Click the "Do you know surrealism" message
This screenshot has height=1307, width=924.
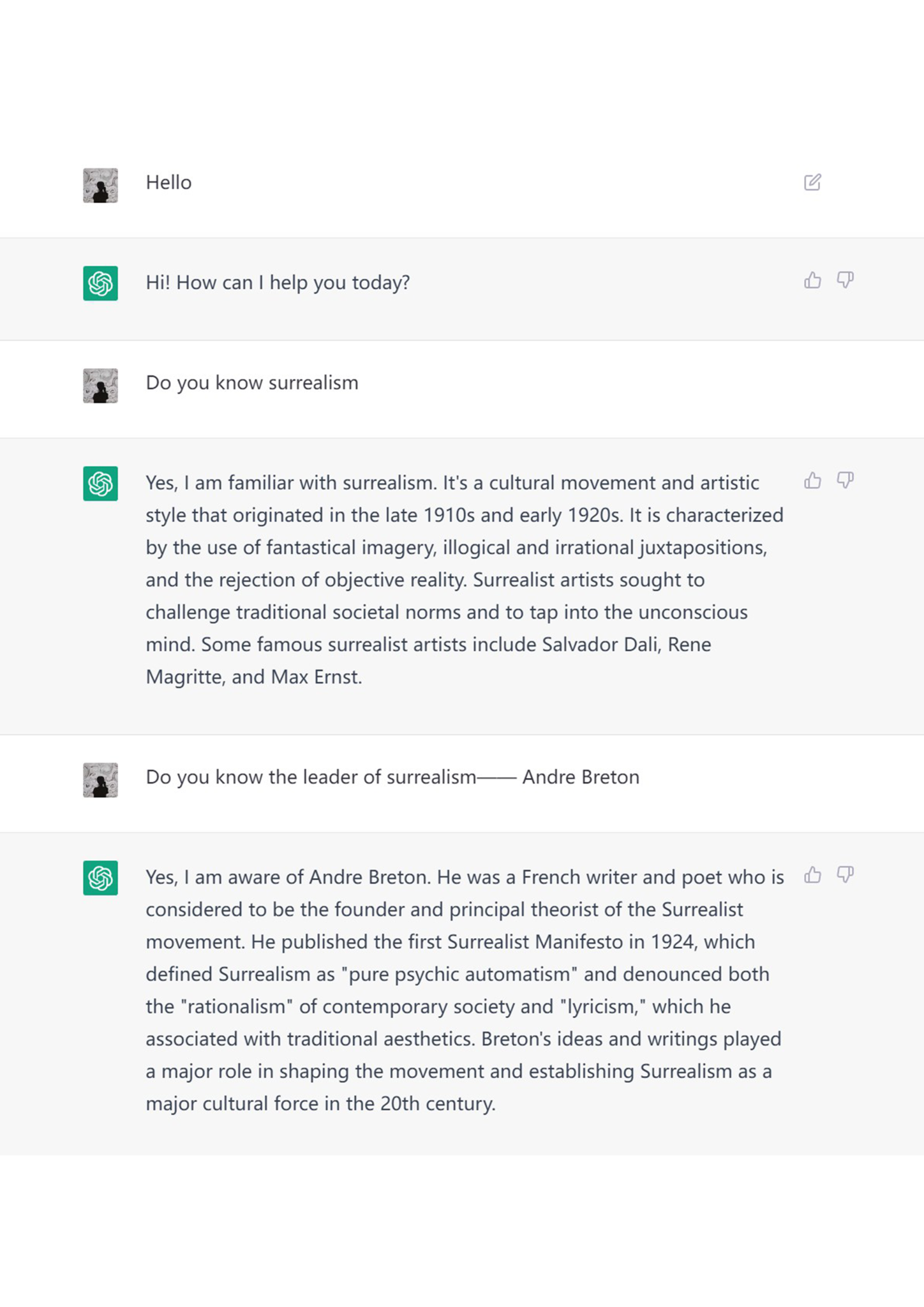[x=252, y=383]
